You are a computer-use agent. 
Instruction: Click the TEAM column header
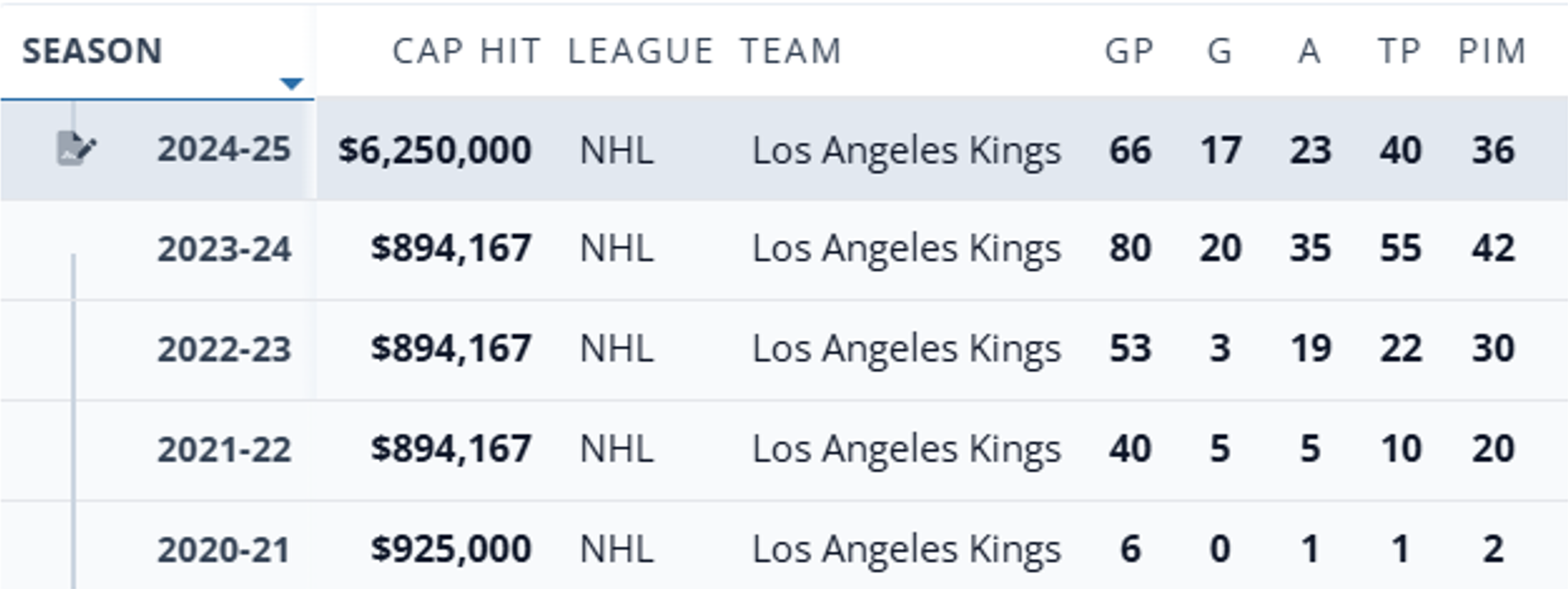[x=790, y=52]
